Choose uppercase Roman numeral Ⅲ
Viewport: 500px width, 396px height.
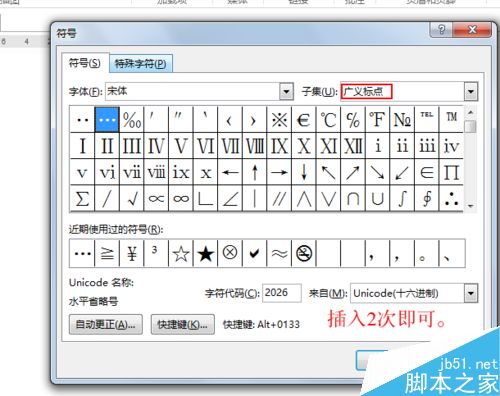[132, 146]
